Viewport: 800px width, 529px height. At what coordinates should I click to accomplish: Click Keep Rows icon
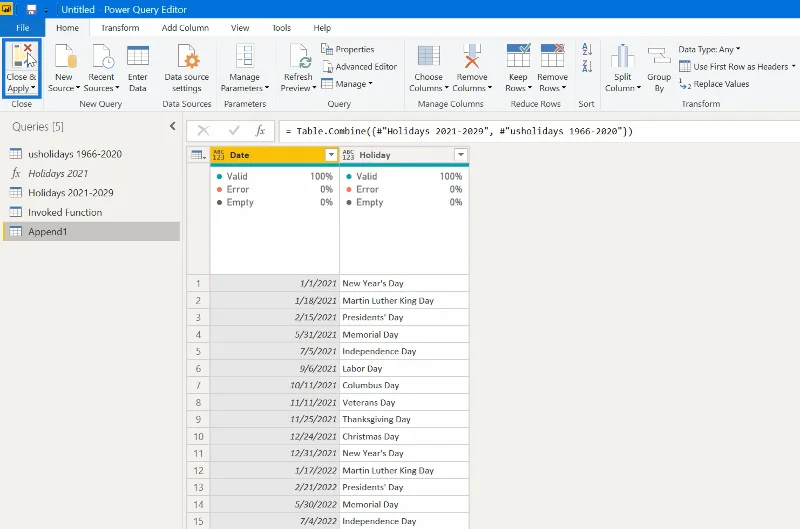tap(518, 56)
